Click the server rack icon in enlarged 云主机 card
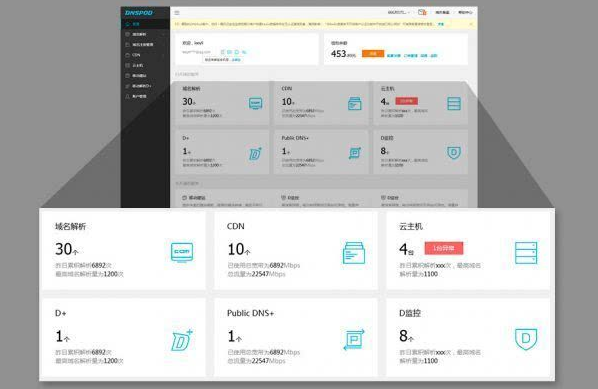 [526, 253]
